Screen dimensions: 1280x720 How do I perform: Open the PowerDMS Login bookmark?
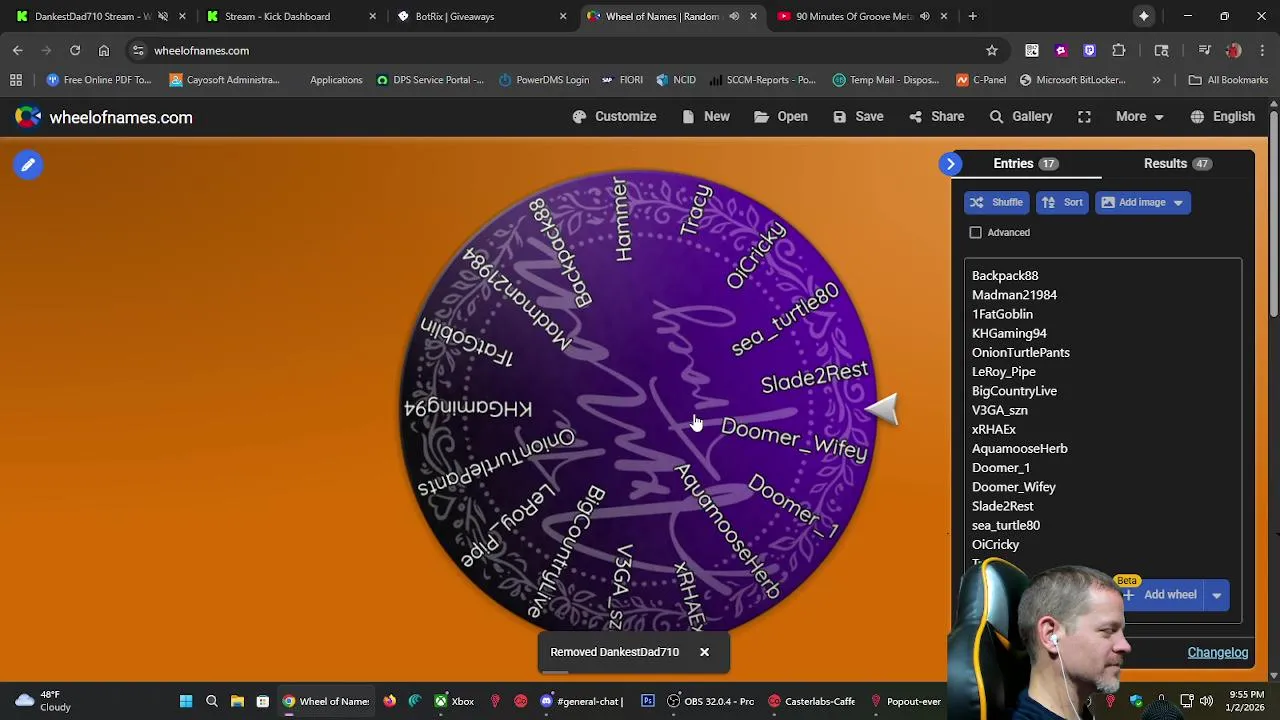(544, 80)
